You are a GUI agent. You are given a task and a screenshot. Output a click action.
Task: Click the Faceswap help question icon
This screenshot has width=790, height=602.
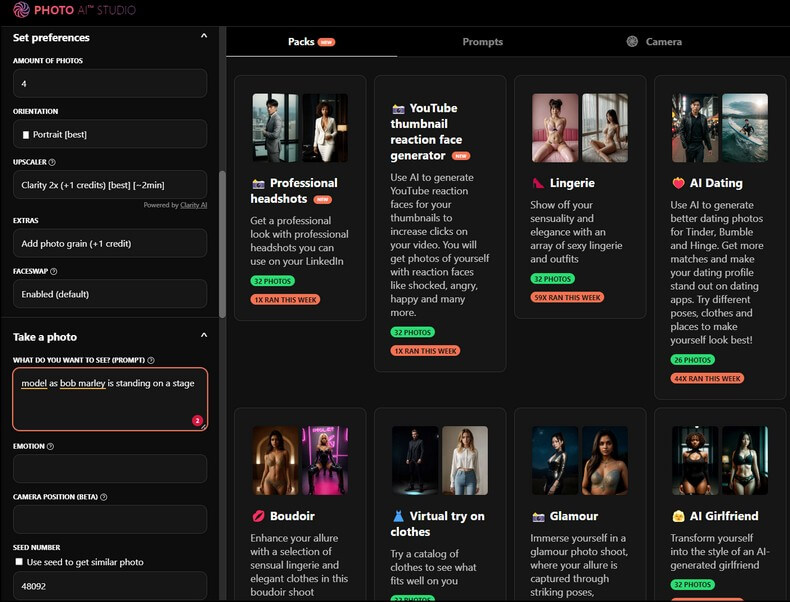point(53,271)
